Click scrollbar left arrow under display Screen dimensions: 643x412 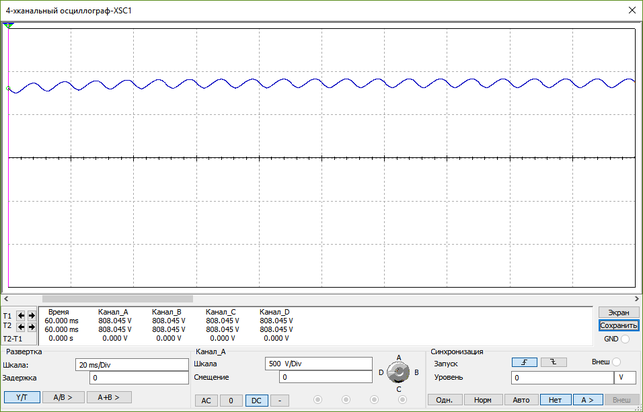[6, 299]
